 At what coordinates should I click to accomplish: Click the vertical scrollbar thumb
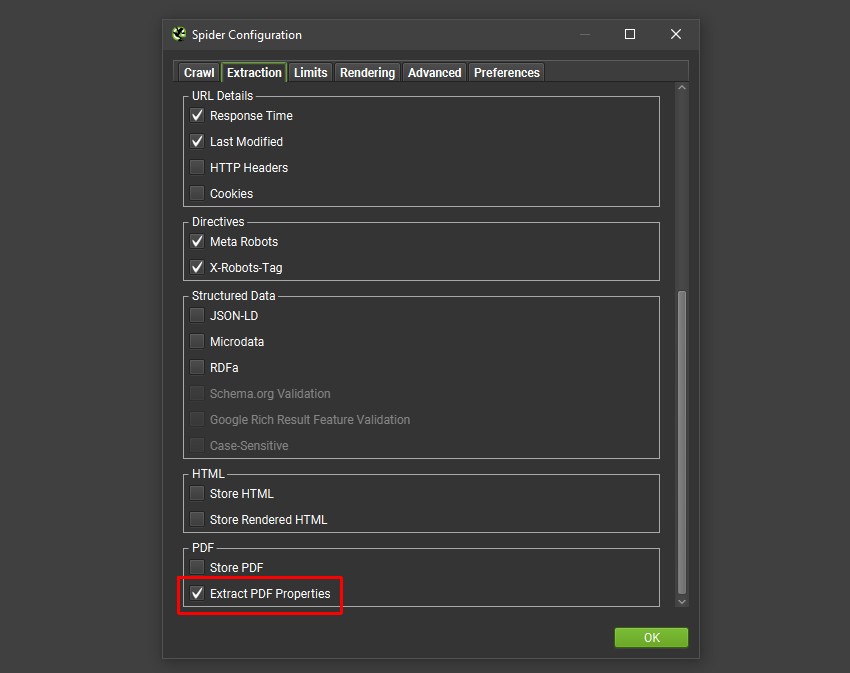coord(682,443)
